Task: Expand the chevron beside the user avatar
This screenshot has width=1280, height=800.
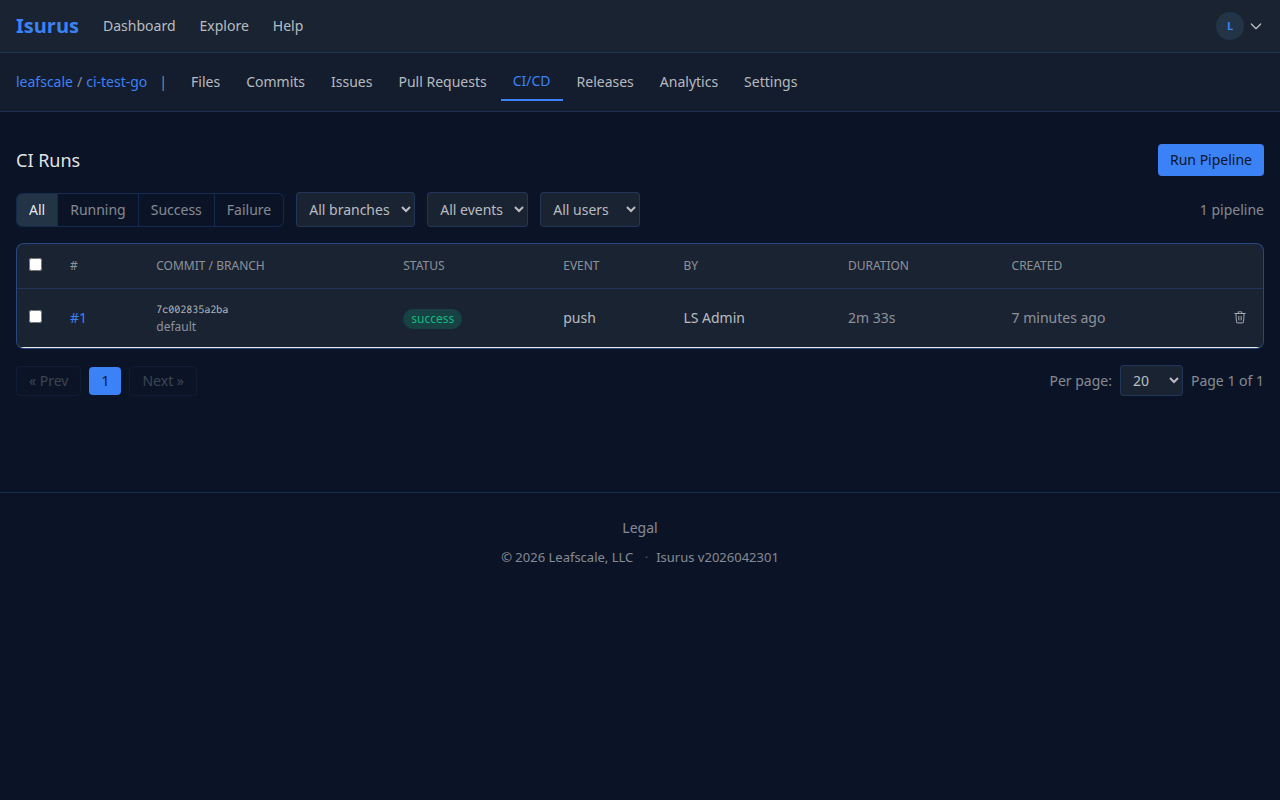Action: (1256, 26)
